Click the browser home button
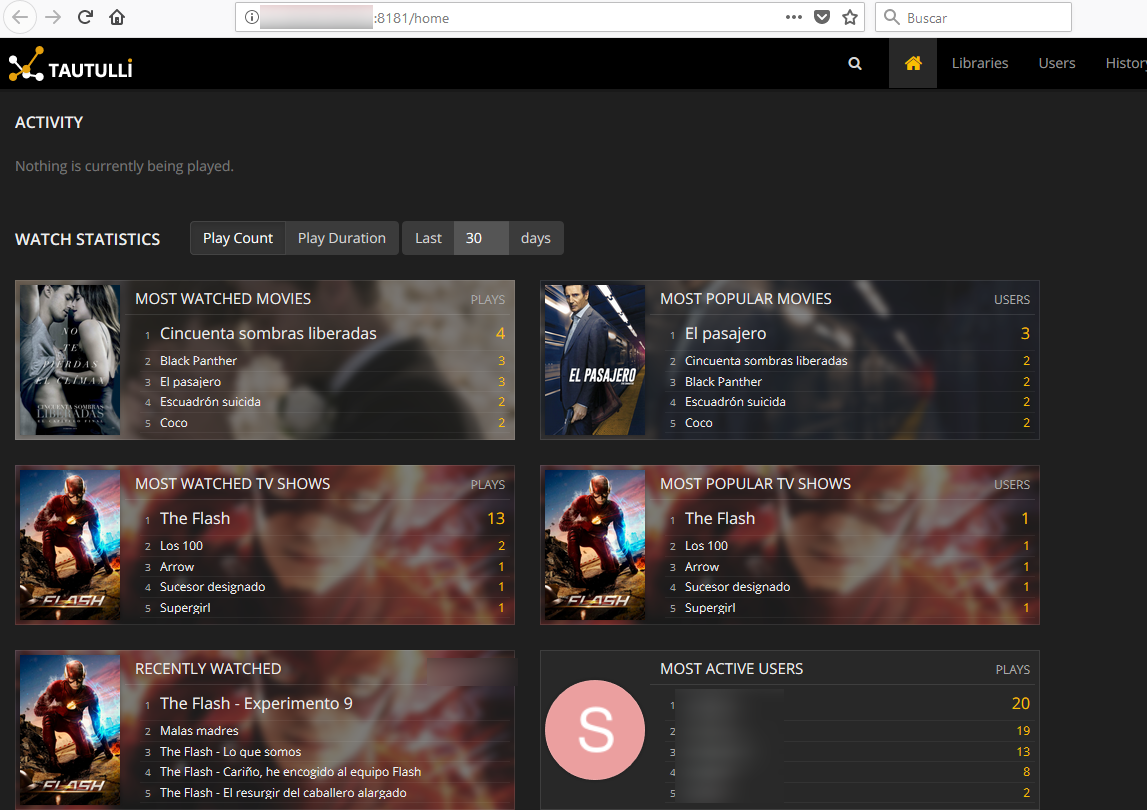The image size is (1147, 810). tap(117, 18)
